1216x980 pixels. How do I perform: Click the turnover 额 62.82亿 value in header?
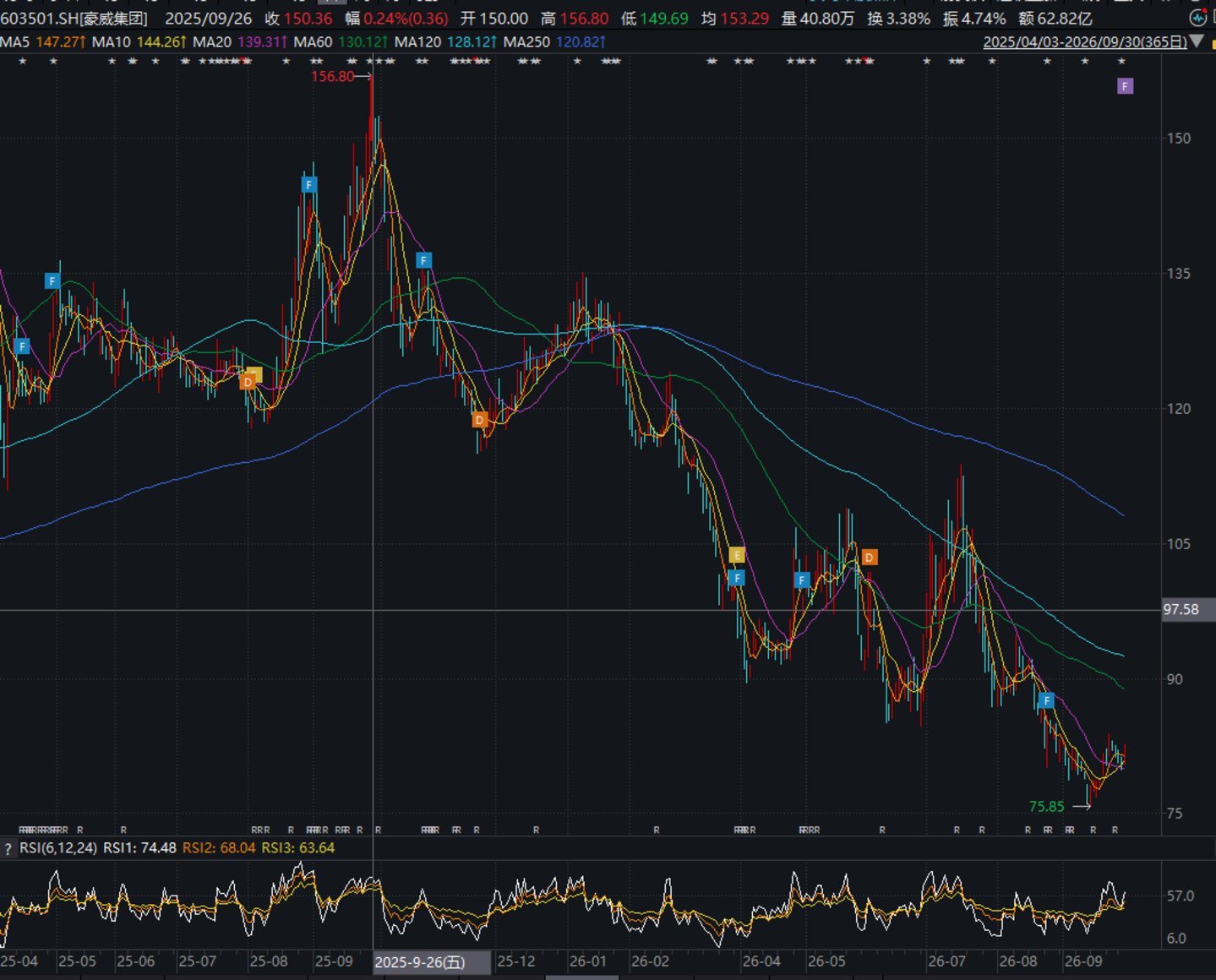[1055, 18]
